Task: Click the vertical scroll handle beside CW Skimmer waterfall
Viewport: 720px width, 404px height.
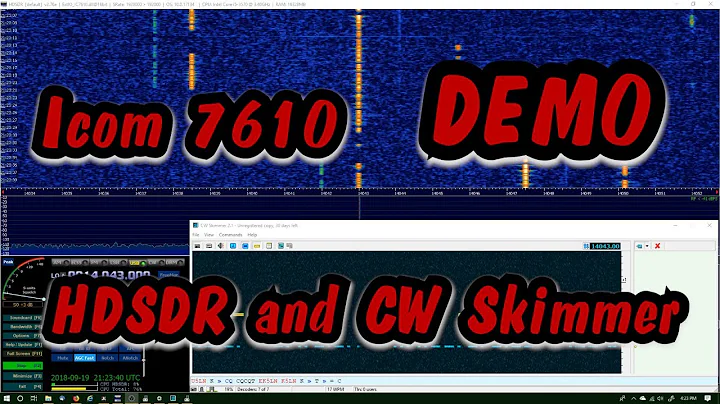Action: pos(624,280)
